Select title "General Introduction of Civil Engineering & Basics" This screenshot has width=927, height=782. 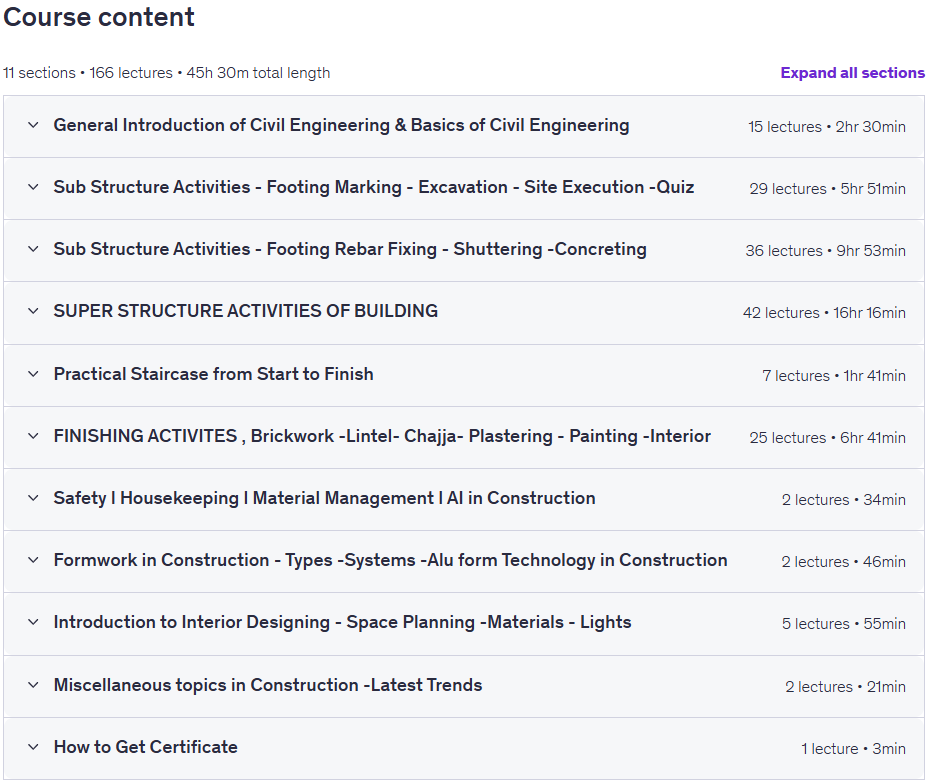pos(341,125)
